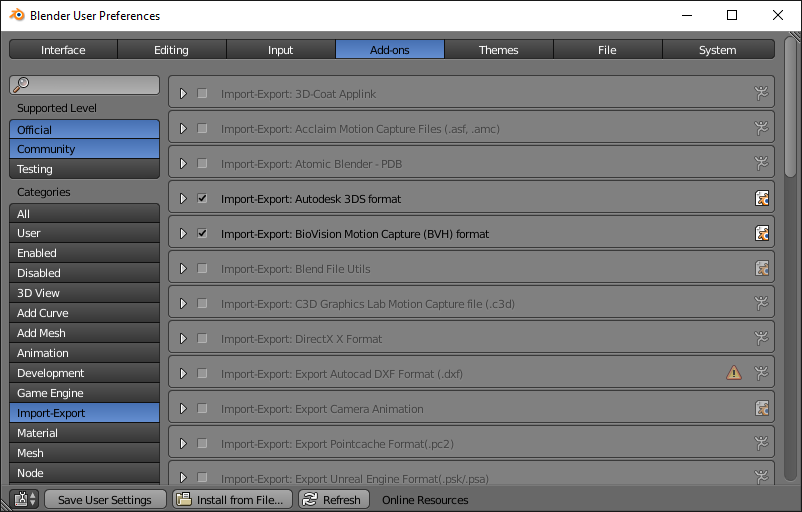Expand the Export Pointcache Format entry

tap(183, 443)
